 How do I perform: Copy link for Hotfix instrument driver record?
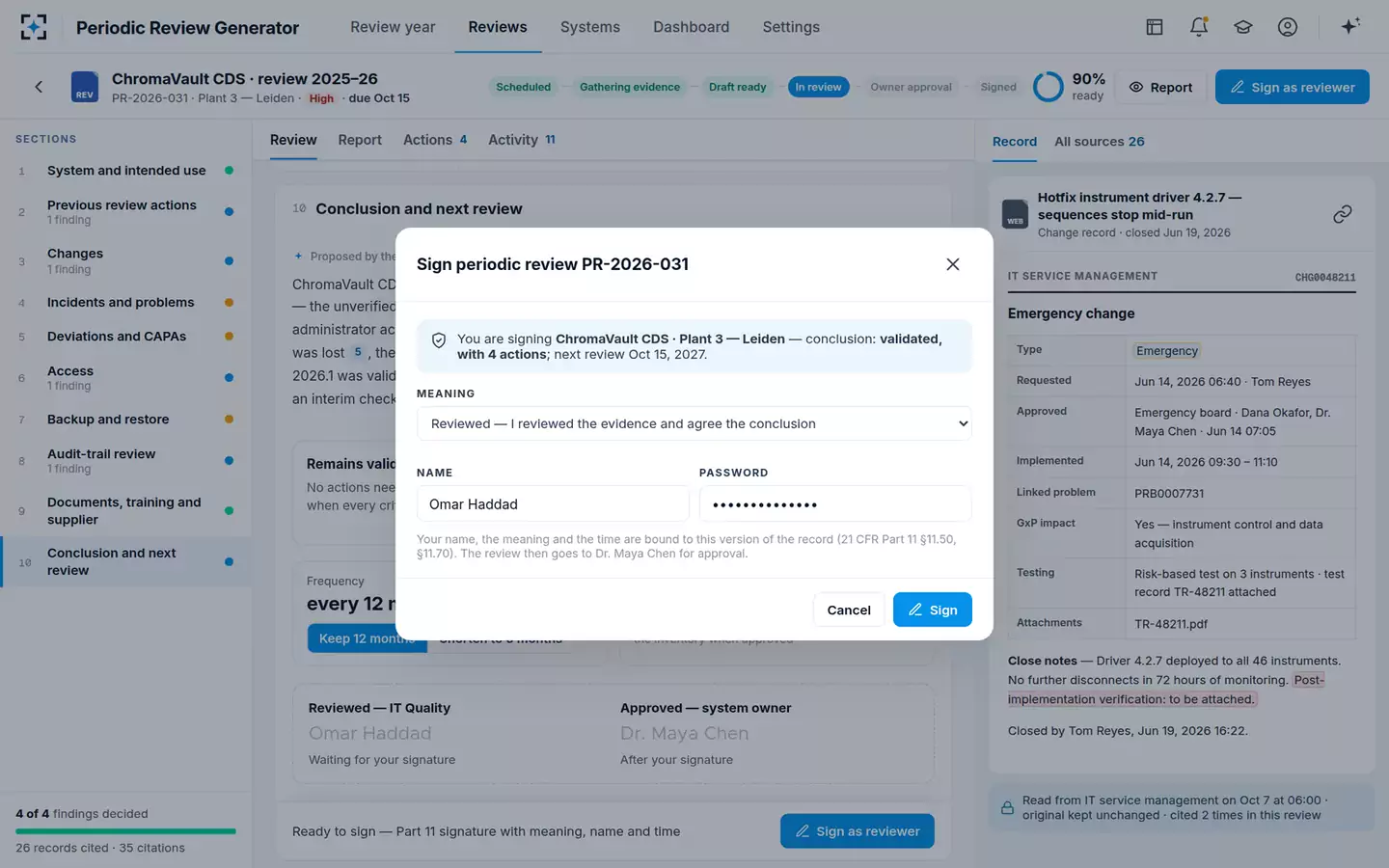tap(1343, 214)
